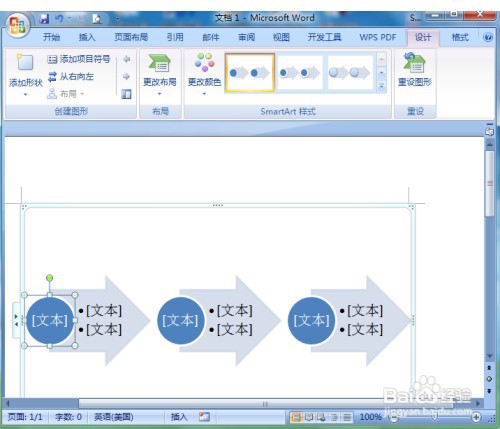This screenshot has width=500, height=429.
Task: Click the macro recording icon in the status bar
Action: pyautogui.click(x=204, y=417)
